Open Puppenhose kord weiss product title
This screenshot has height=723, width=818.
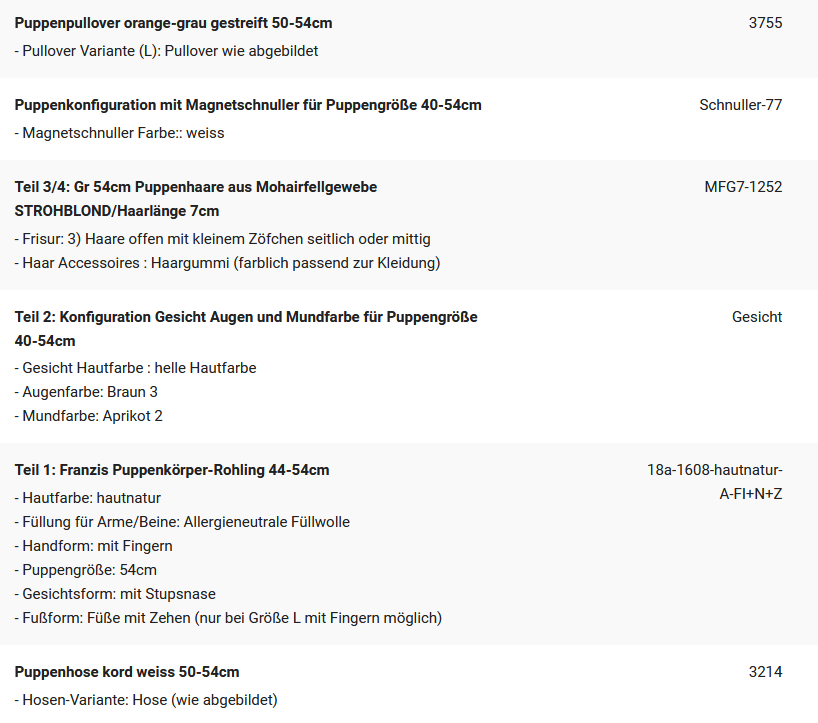pyautogui.click(x=127, y=672)
